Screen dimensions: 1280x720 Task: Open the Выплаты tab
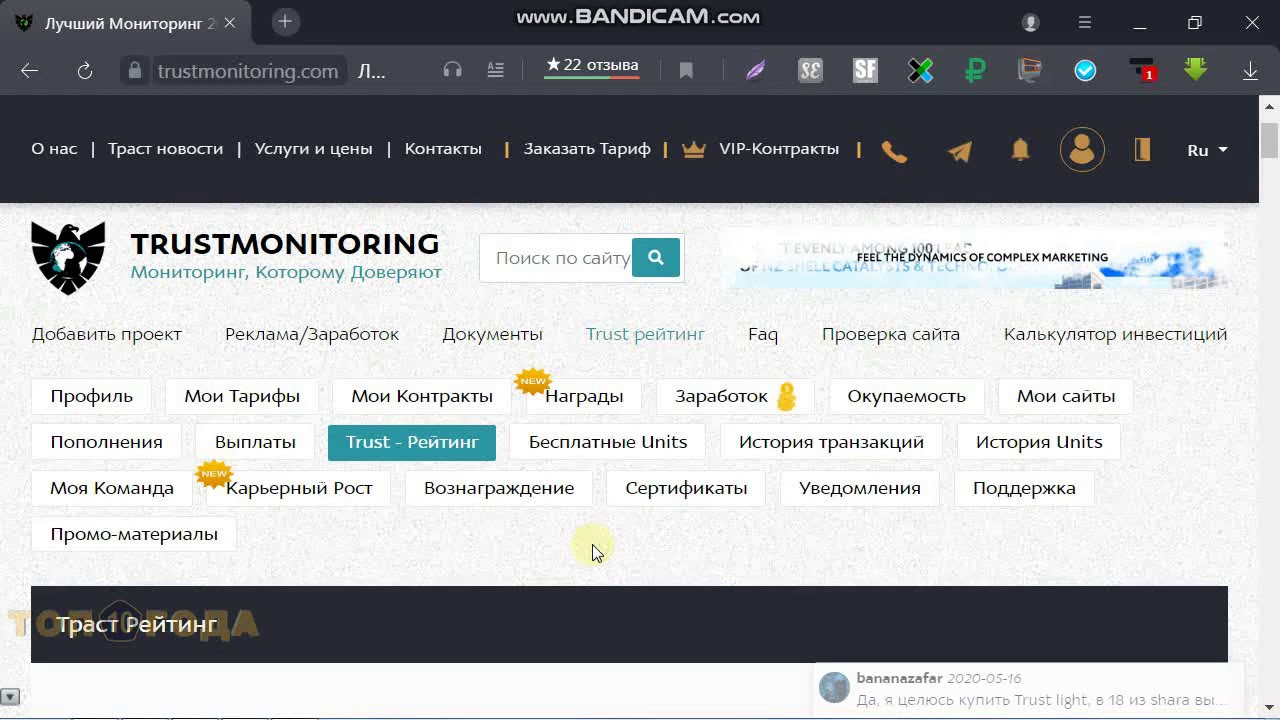pyautogui.click(x=255, y=442)
